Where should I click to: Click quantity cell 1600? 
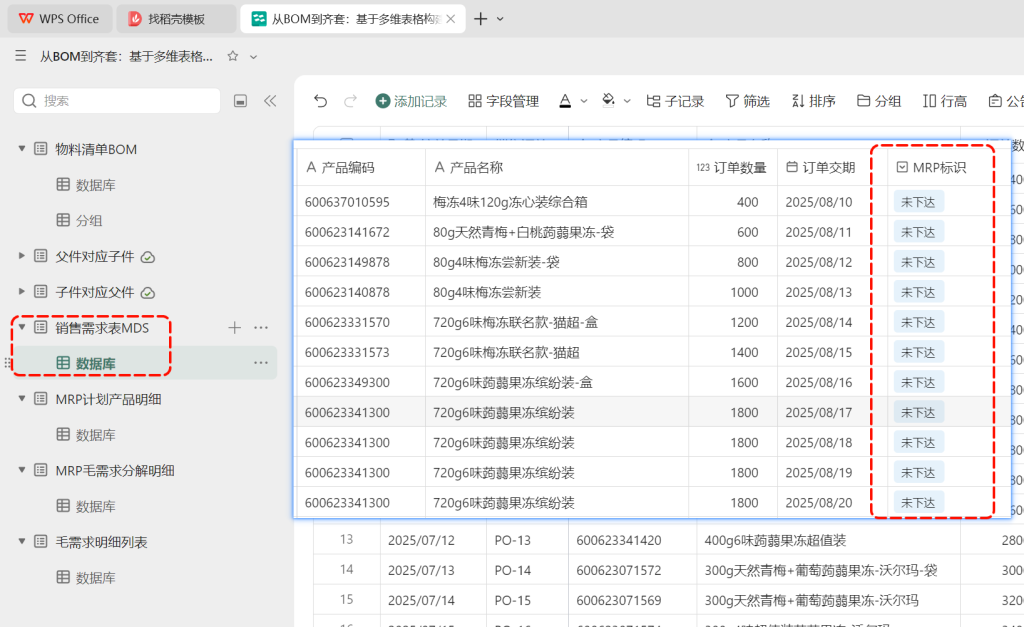tap(744, 383)
